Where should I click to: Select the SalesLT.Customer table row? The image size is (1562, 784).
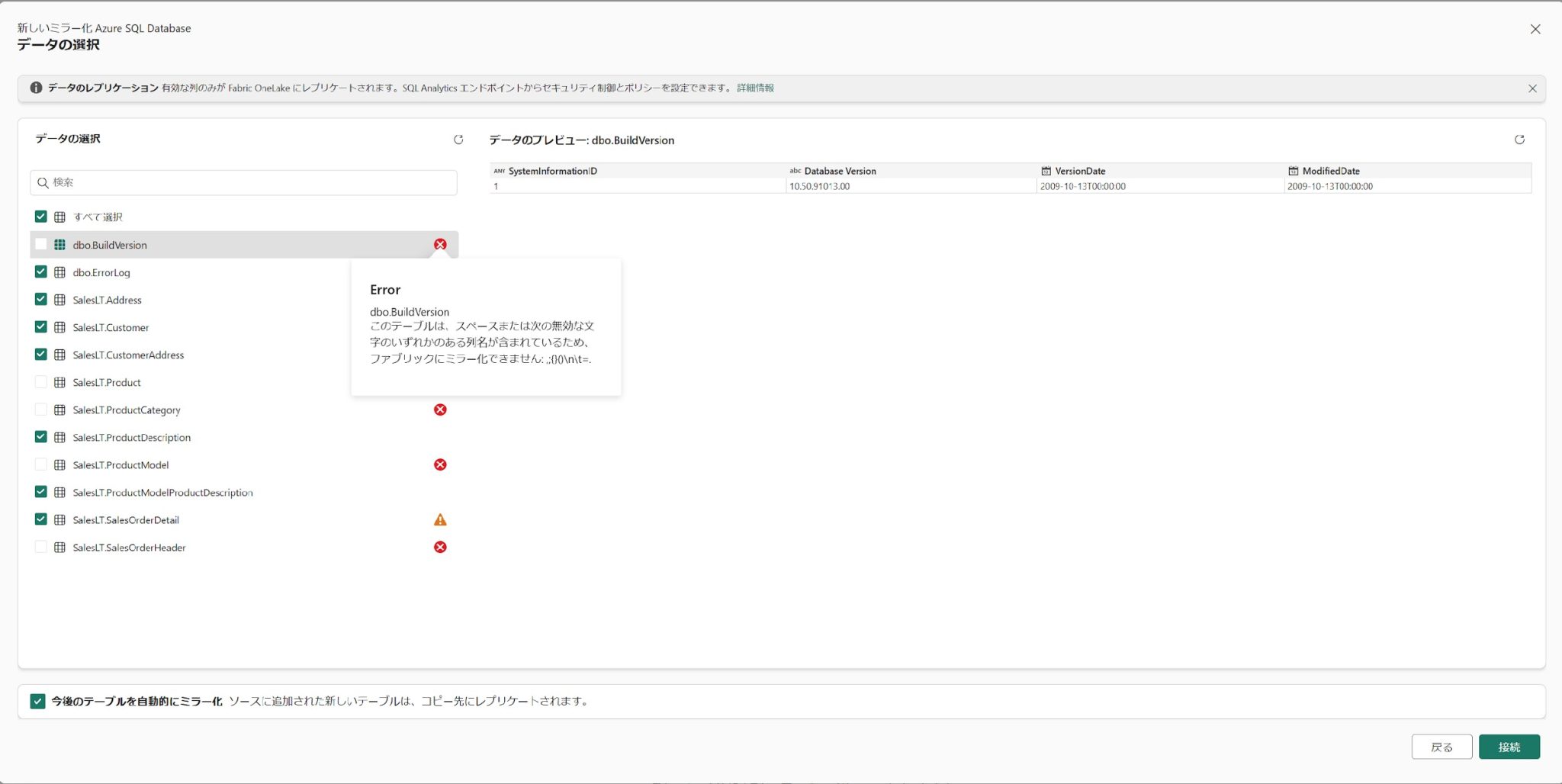pyautogui.click(x=111, y=327)
